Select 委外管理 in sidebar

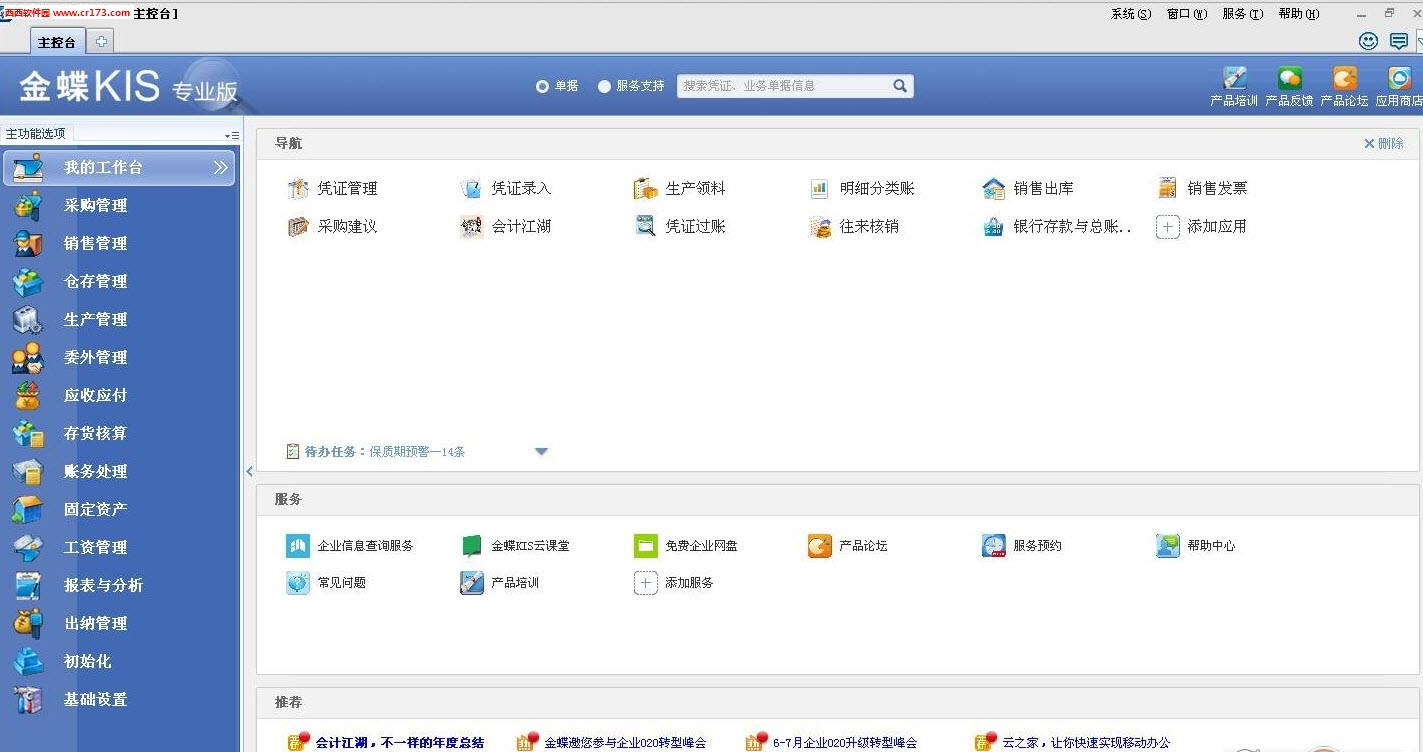120,358
